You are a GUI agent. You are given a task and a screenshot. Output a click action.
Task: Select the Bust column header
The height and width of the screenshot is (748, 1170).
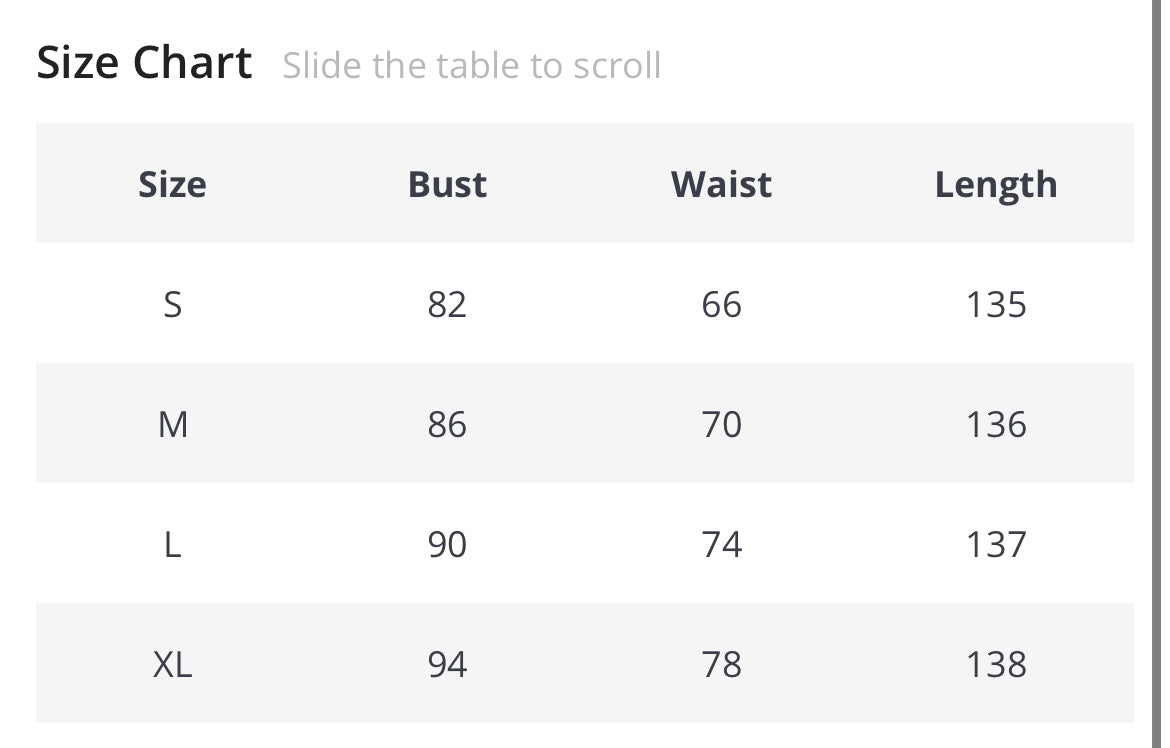(447, 184)
